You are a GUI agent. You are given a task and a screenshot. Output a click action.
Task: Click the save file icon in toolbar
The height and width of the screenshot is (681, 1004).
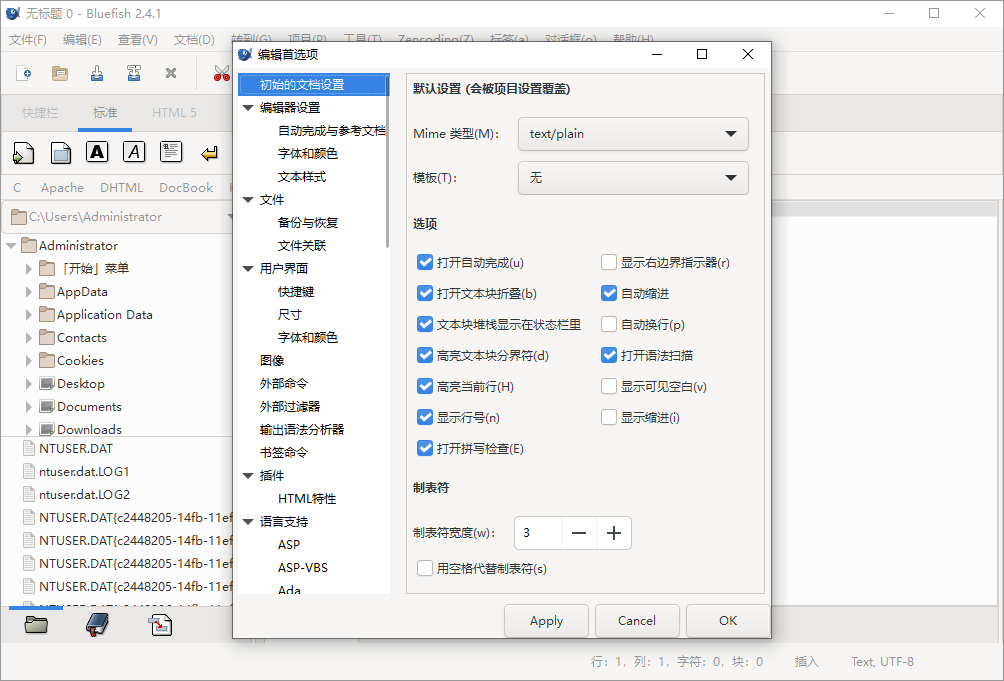97,73
